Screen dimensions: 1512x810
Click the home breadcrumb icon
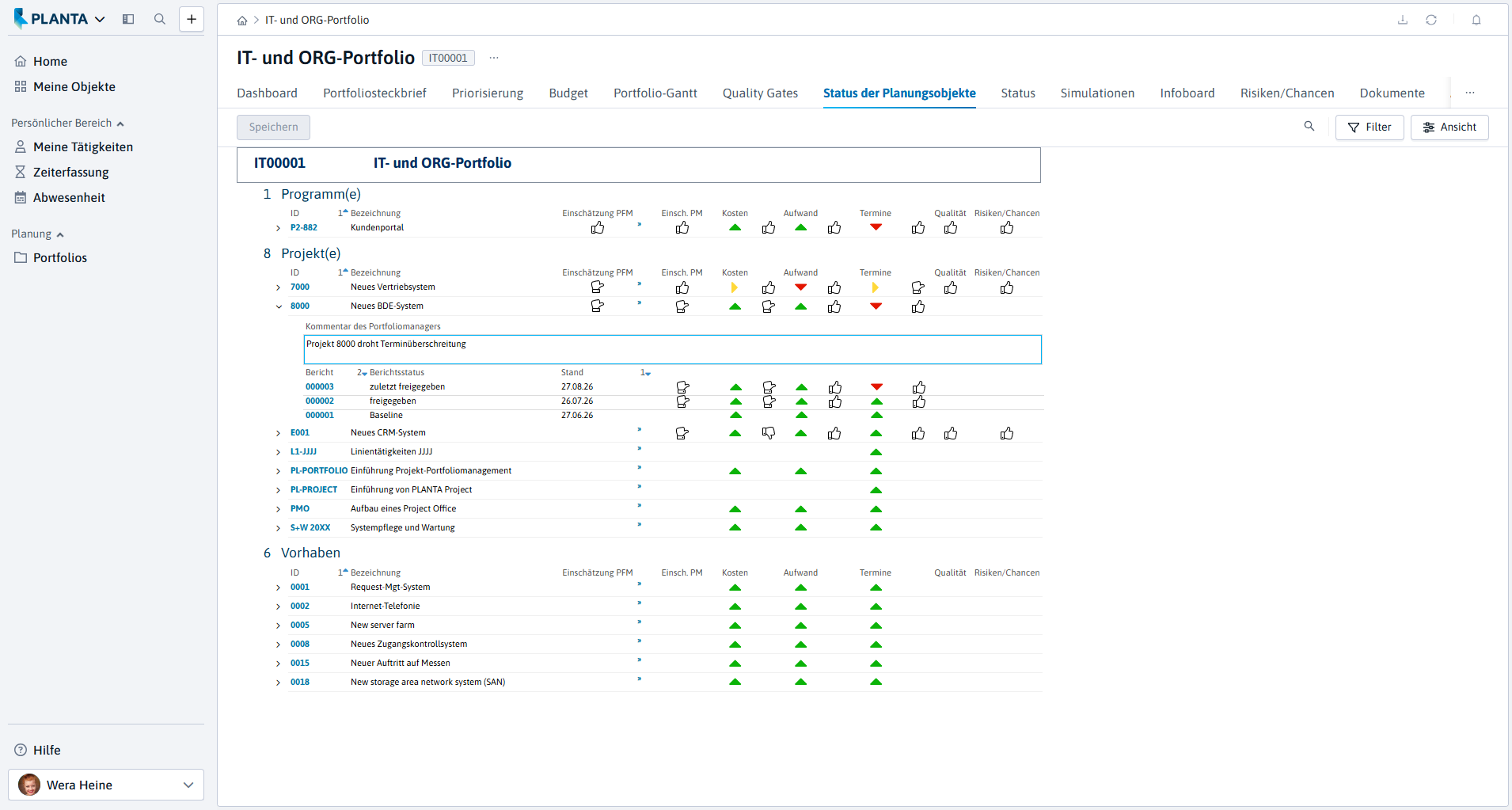click(x=242, y=21)
